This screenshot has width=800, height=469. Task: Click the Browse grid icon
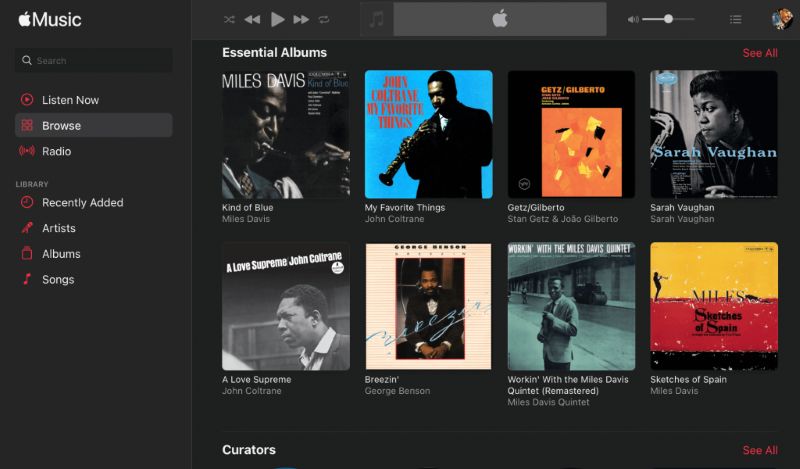pyautogui.click(x=27, y=125)
